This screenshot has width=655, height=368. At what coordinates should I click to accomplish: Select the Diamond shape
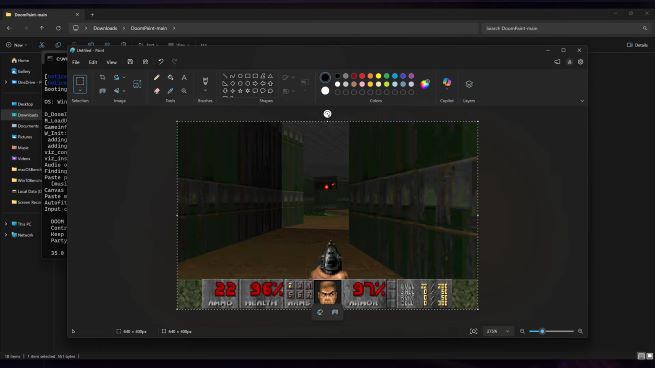pyautogui.click(x=233, y=84)
